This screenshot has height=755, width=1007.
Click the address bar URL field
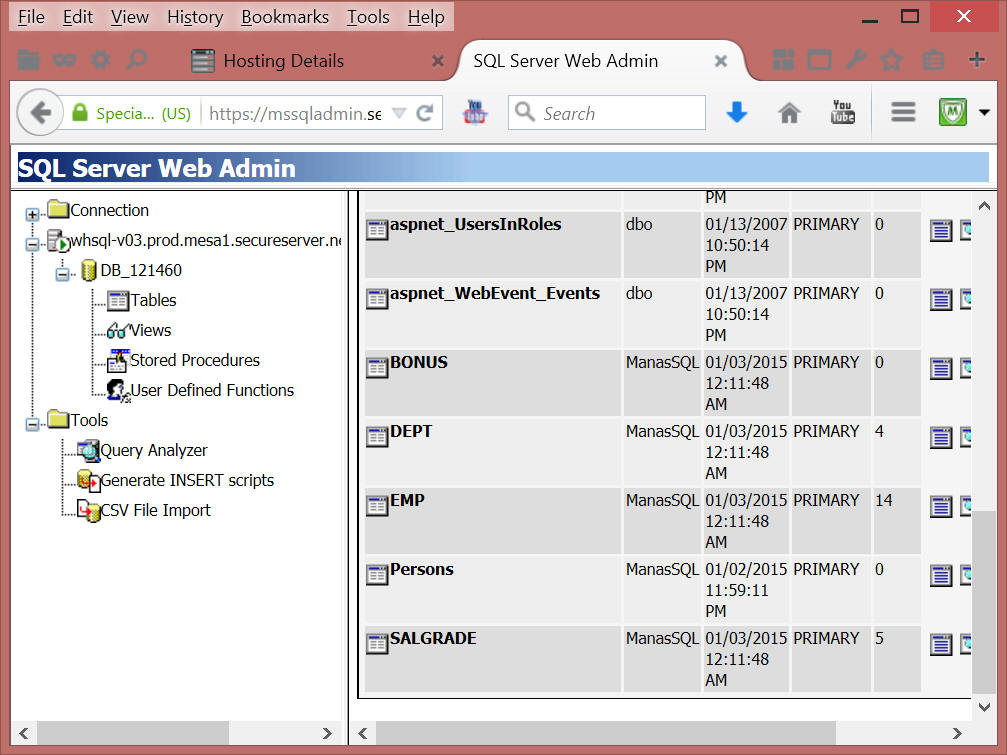[295, 114]
